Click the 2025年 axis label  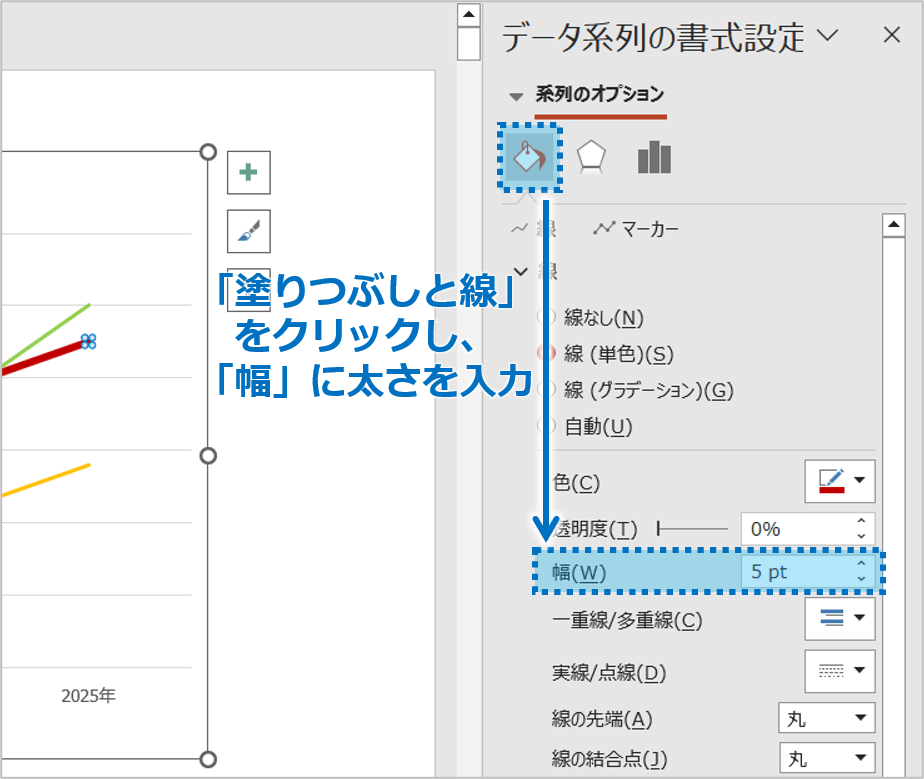coord(88,696)
